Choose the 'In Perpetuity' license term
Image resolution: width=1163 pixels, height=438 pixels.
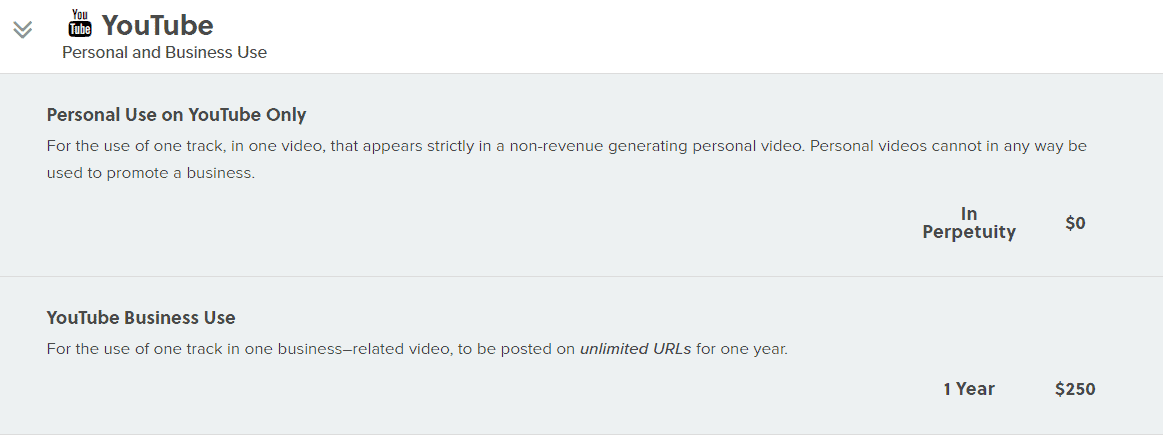(x=968, y=223)
